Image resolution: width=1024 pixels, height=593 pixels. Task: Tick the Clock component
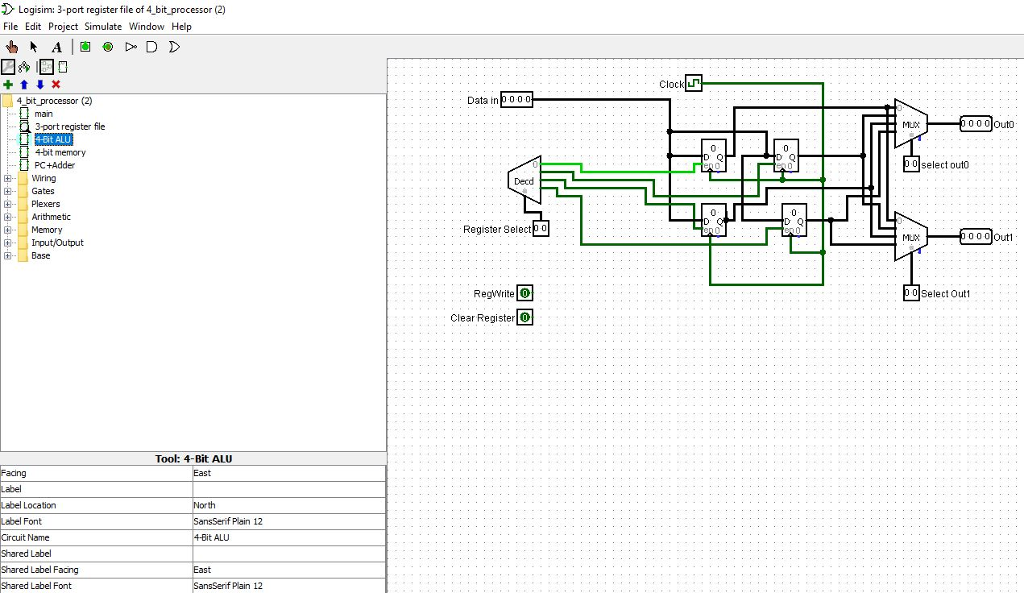694,83
